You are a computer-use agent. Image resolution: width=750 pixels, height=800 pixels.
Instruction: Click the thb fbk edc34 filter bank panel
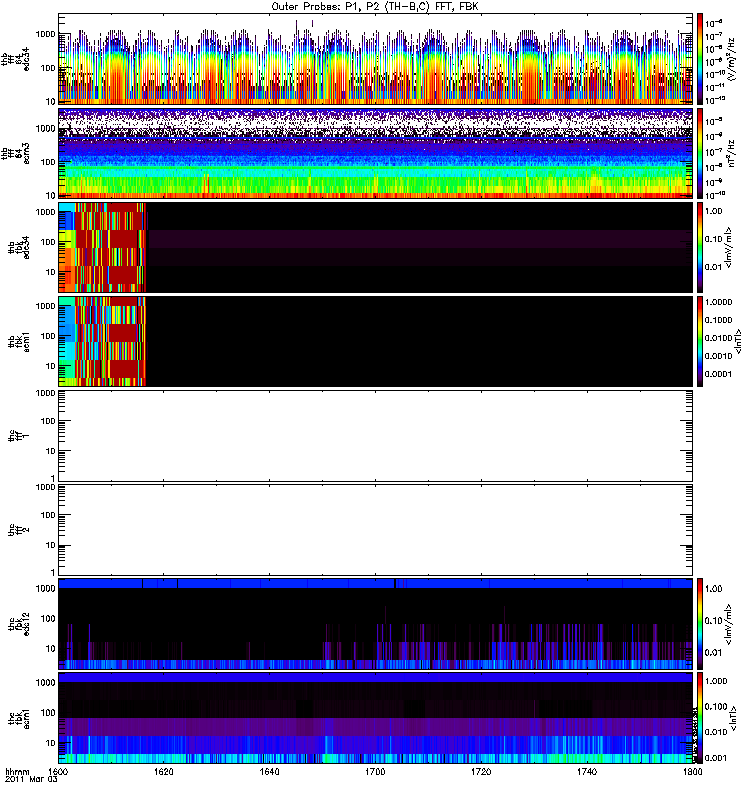(376, 247)
